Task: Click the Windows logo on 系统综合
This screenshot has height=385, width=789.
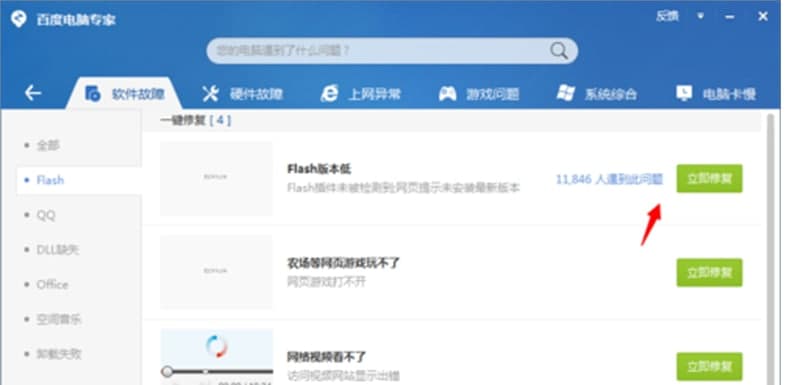Action: click(566, 93)
